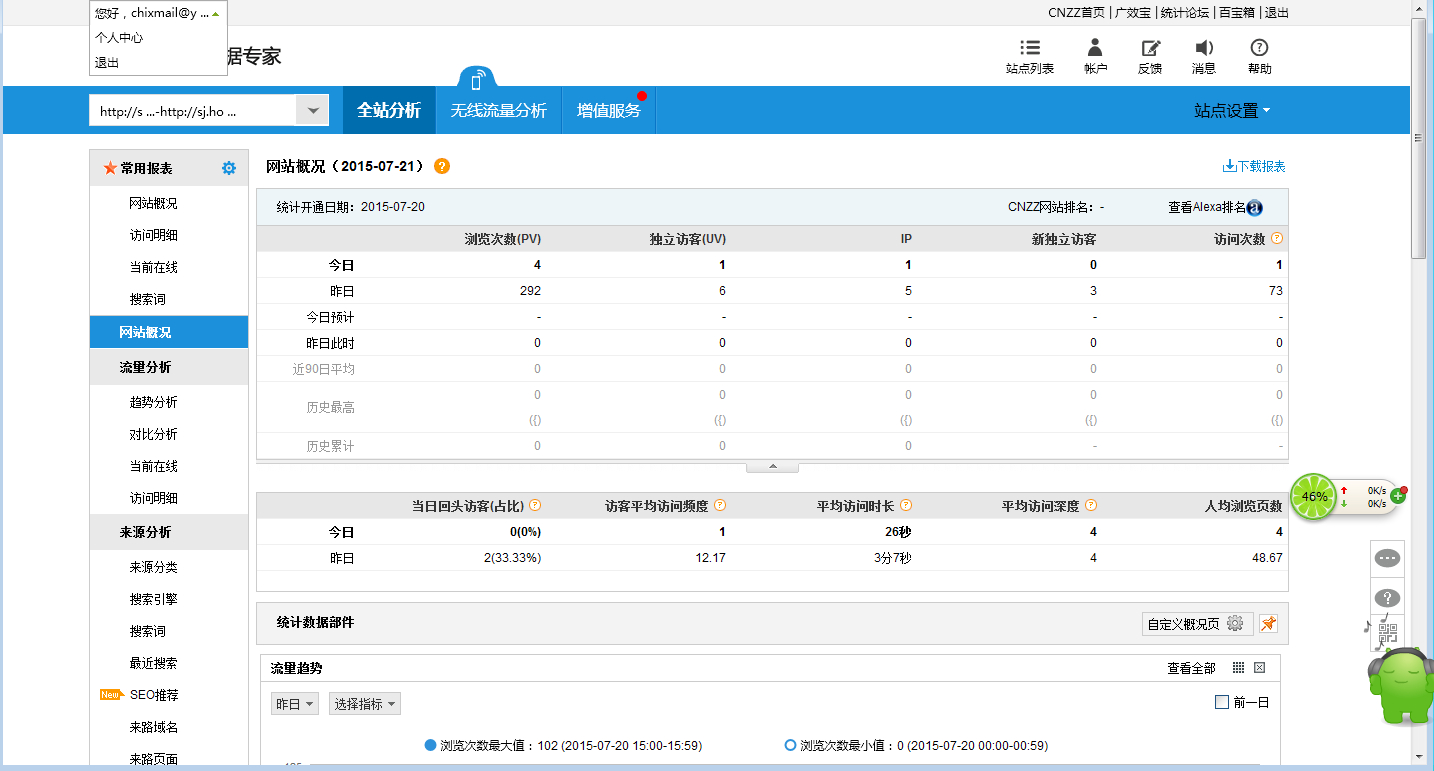This screenshot has height=771, width=1434.
Task: Open the 站点列表 site list icon
Action: pos(1030,48)
